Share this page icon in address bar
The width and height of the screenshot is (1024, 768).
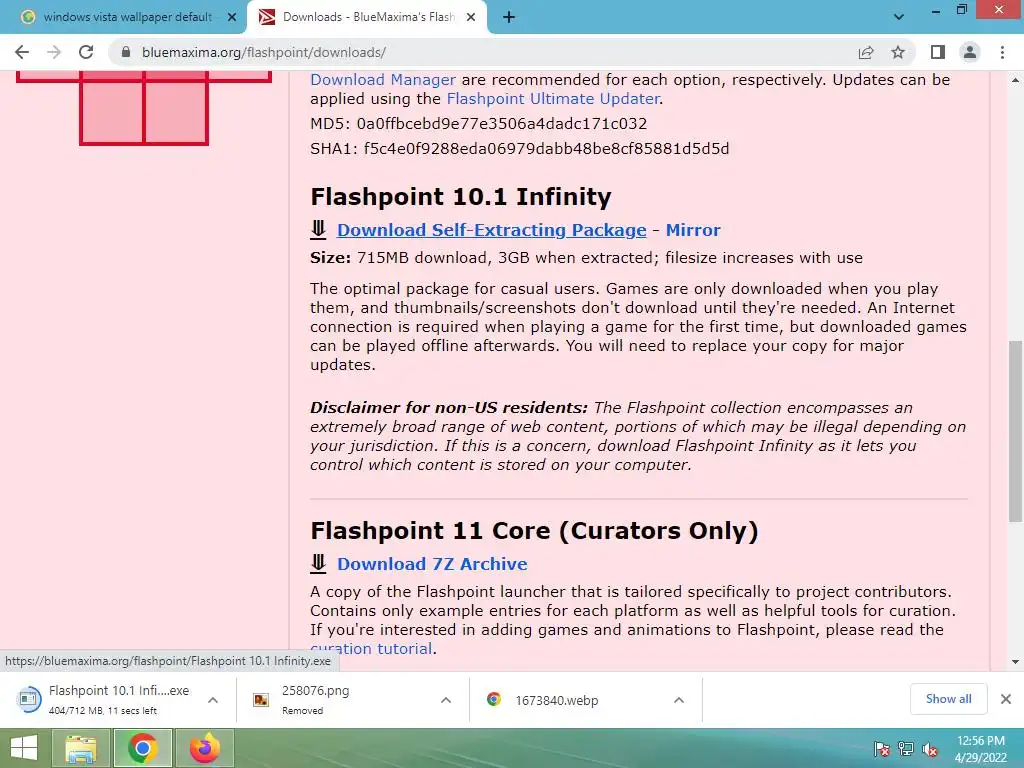pos(866,52)
